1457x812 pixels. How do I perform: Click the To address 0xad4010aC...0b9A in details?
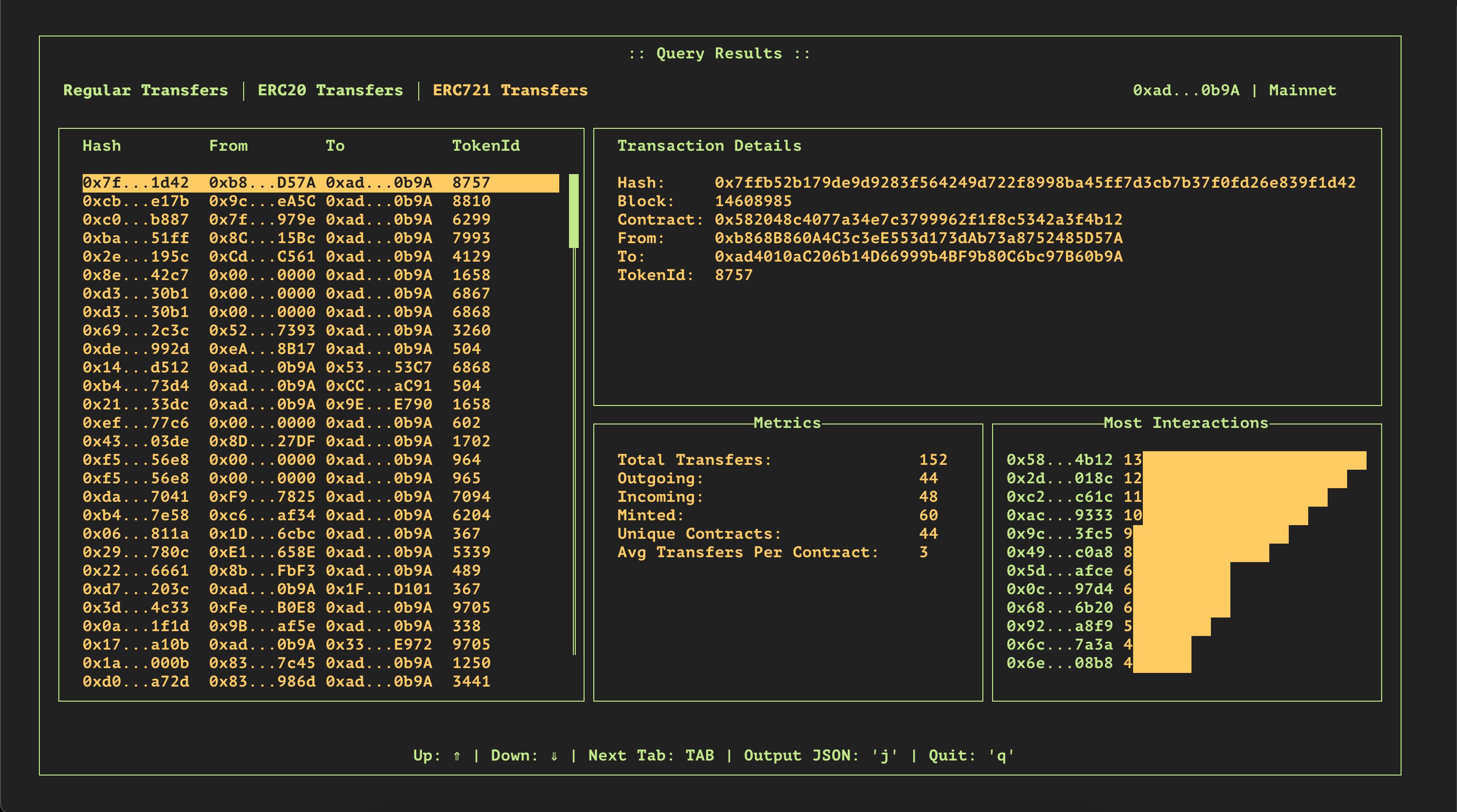[x=919, y=257]
